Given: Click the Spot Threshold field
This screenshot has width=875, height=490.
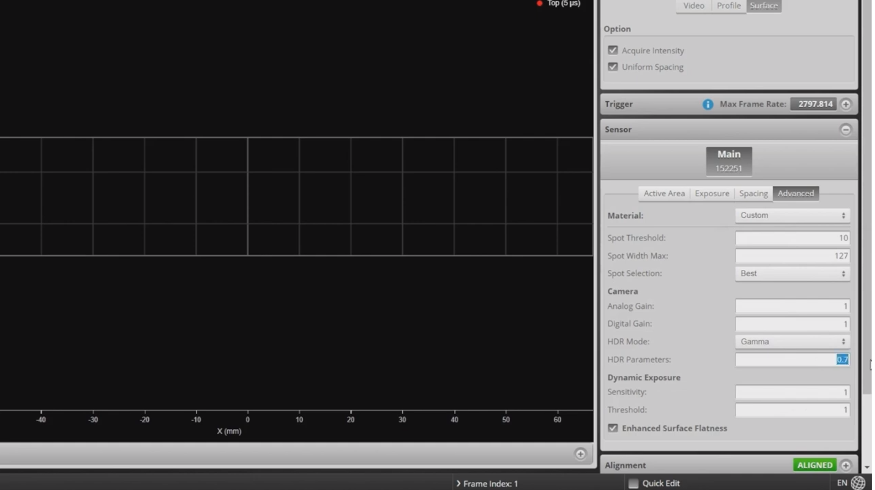Looking at the screenshot, I should coord(792,238).
